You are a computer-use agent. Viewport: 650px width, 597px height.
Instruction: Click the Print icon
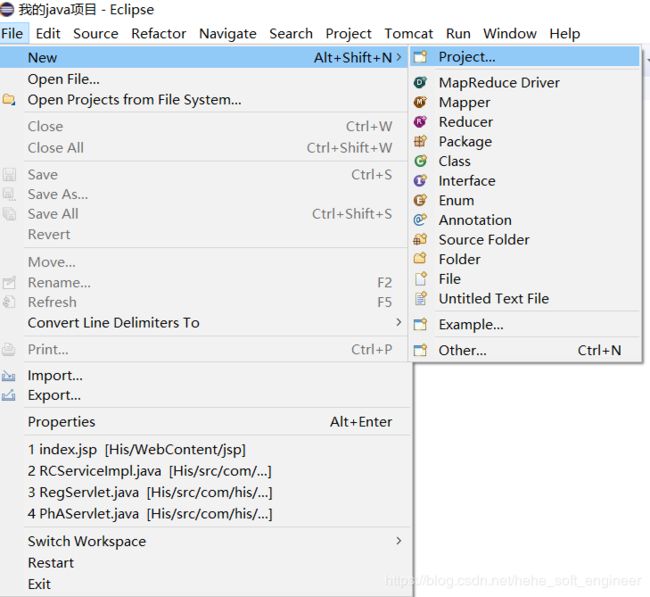click(9, 349)
